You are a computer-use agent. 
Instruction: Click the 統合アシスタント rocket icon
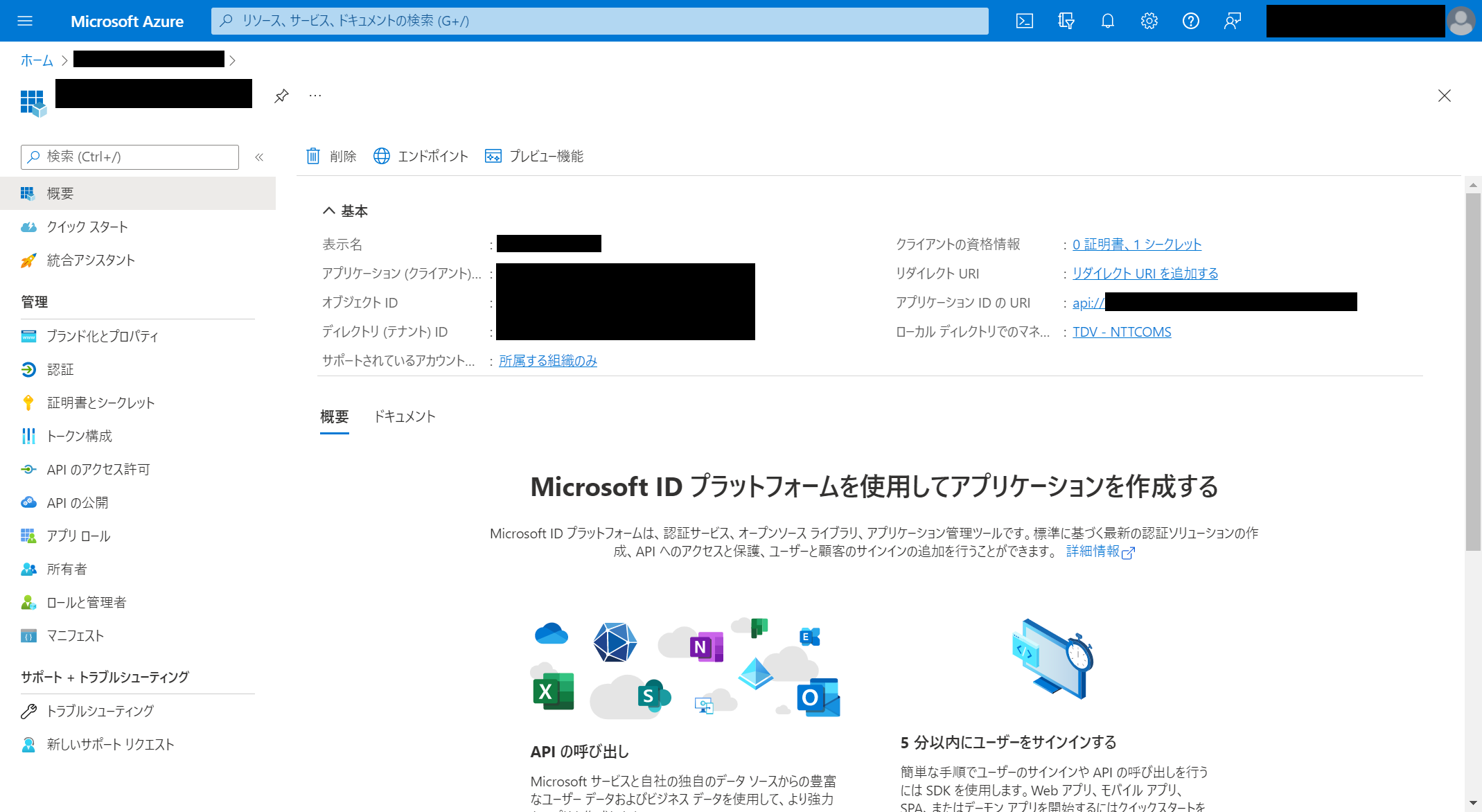point(28,260)
